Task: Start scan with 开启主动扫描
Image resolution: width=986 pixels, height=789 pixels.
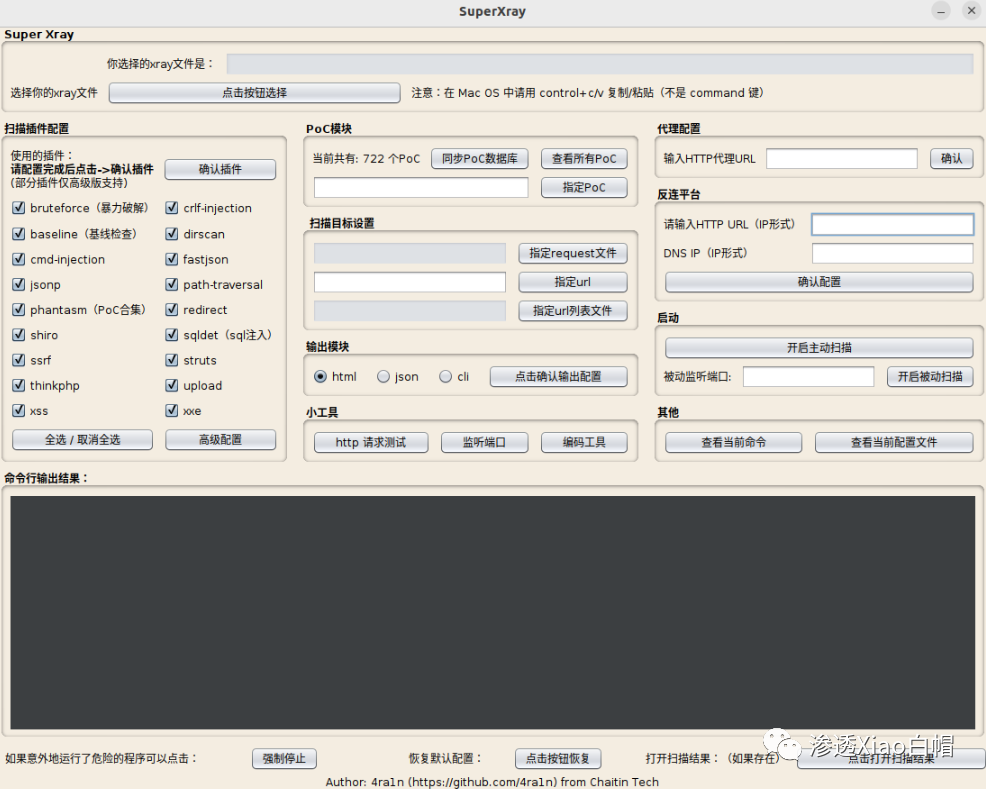Action: click(x=819, y=348)
